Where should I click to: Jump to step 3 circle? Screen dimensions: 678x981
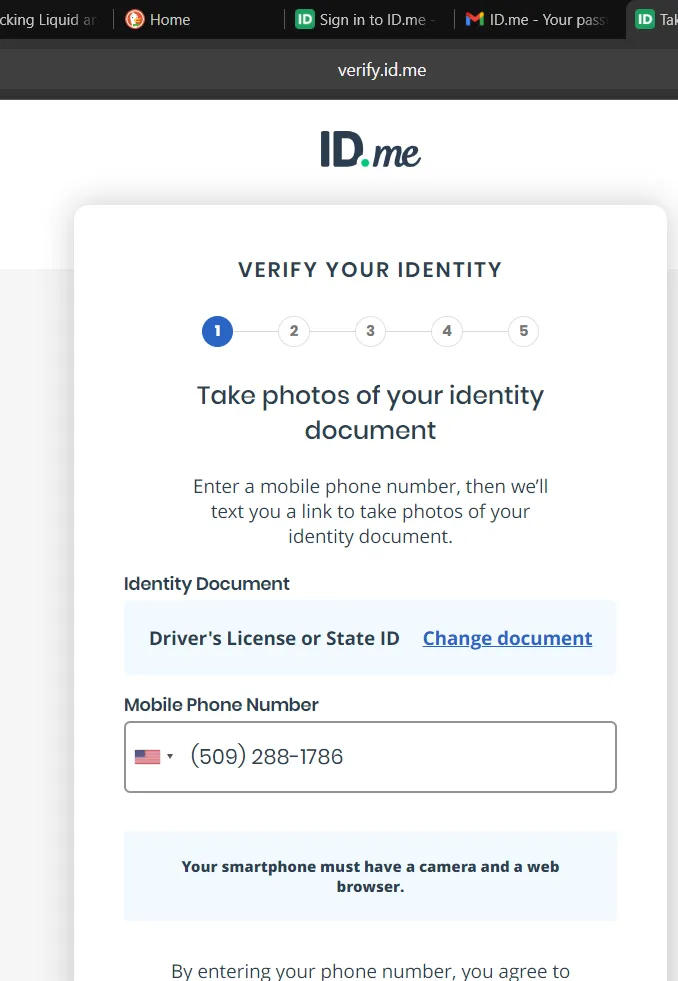[370, 331]
